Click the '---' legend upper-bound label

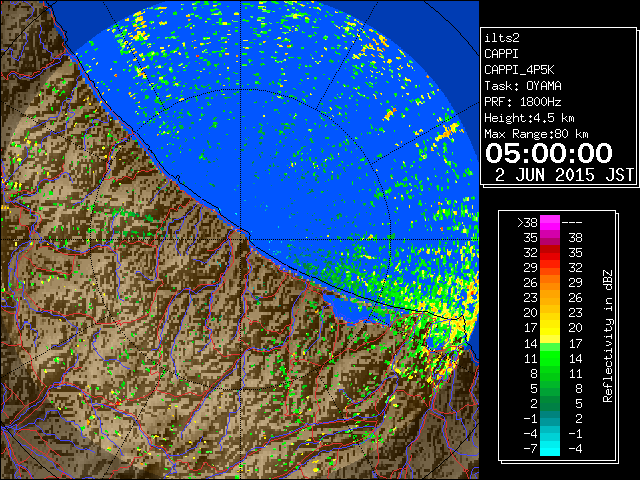pos(572,223)
